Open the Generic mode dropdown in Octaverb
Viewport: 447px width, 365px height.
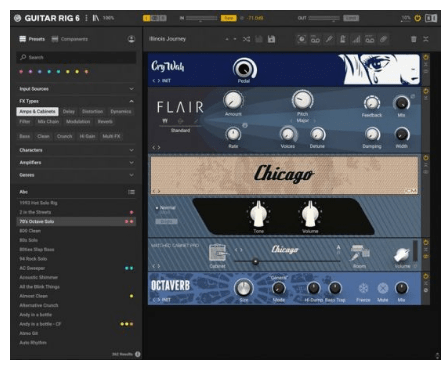279,277
